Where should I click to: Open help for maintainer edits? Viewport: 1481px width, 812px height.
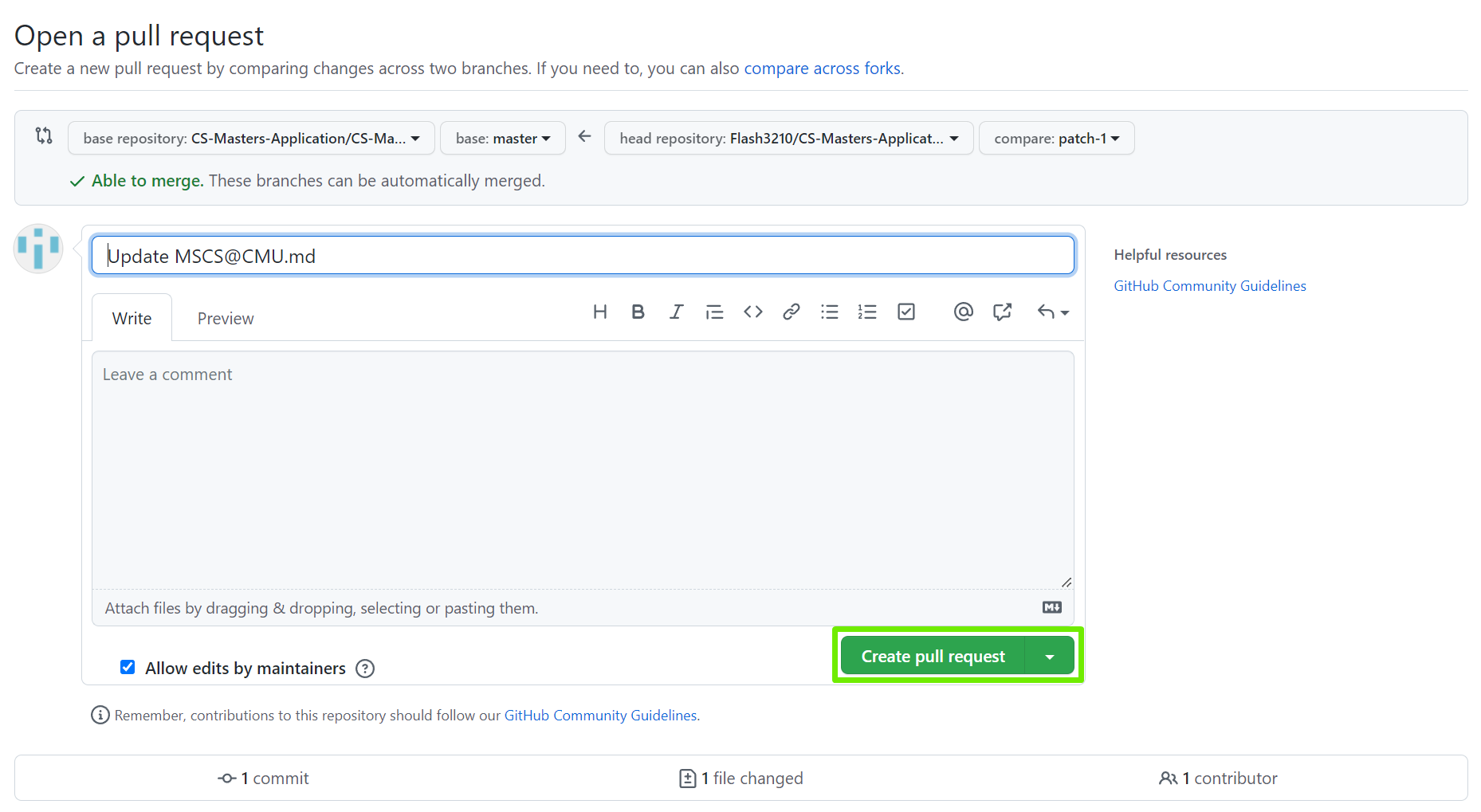point(365,669)
